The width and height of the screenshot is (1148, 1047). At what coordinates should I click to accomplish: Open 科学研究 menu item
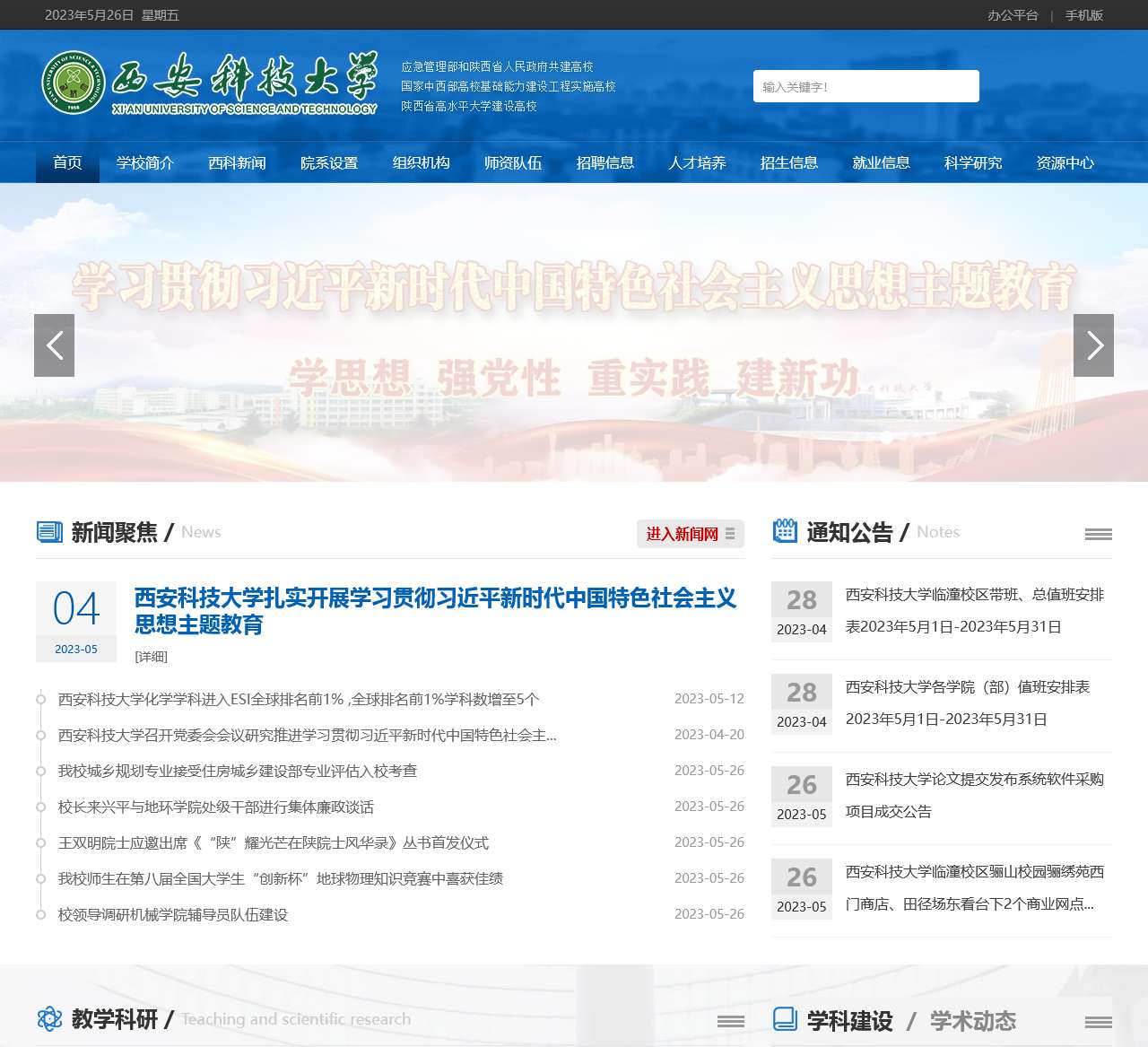click(972, 162)
